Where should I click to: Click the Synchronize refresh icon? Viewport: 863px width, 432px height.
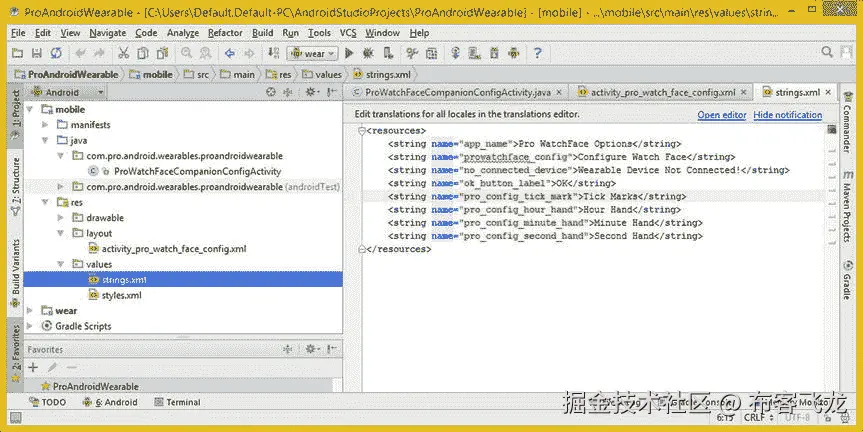56,53
